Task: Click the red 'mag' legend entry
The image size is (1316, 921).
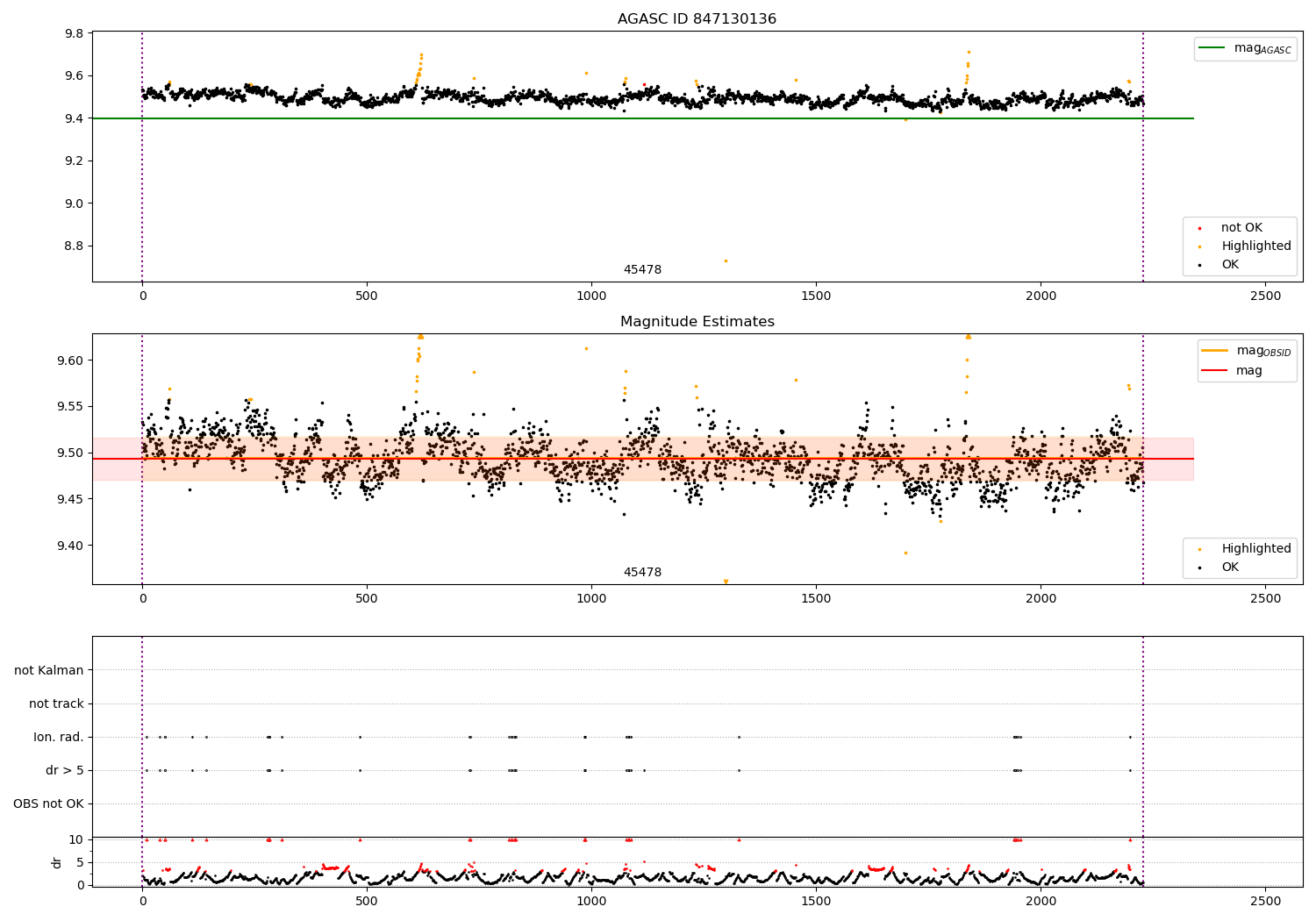Action: click(x=1233, y=371)
